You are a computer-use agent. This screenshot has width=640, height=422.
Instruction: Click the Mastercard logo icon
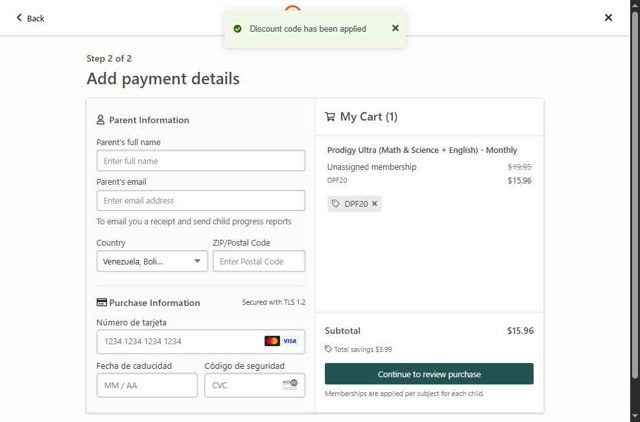272,341
